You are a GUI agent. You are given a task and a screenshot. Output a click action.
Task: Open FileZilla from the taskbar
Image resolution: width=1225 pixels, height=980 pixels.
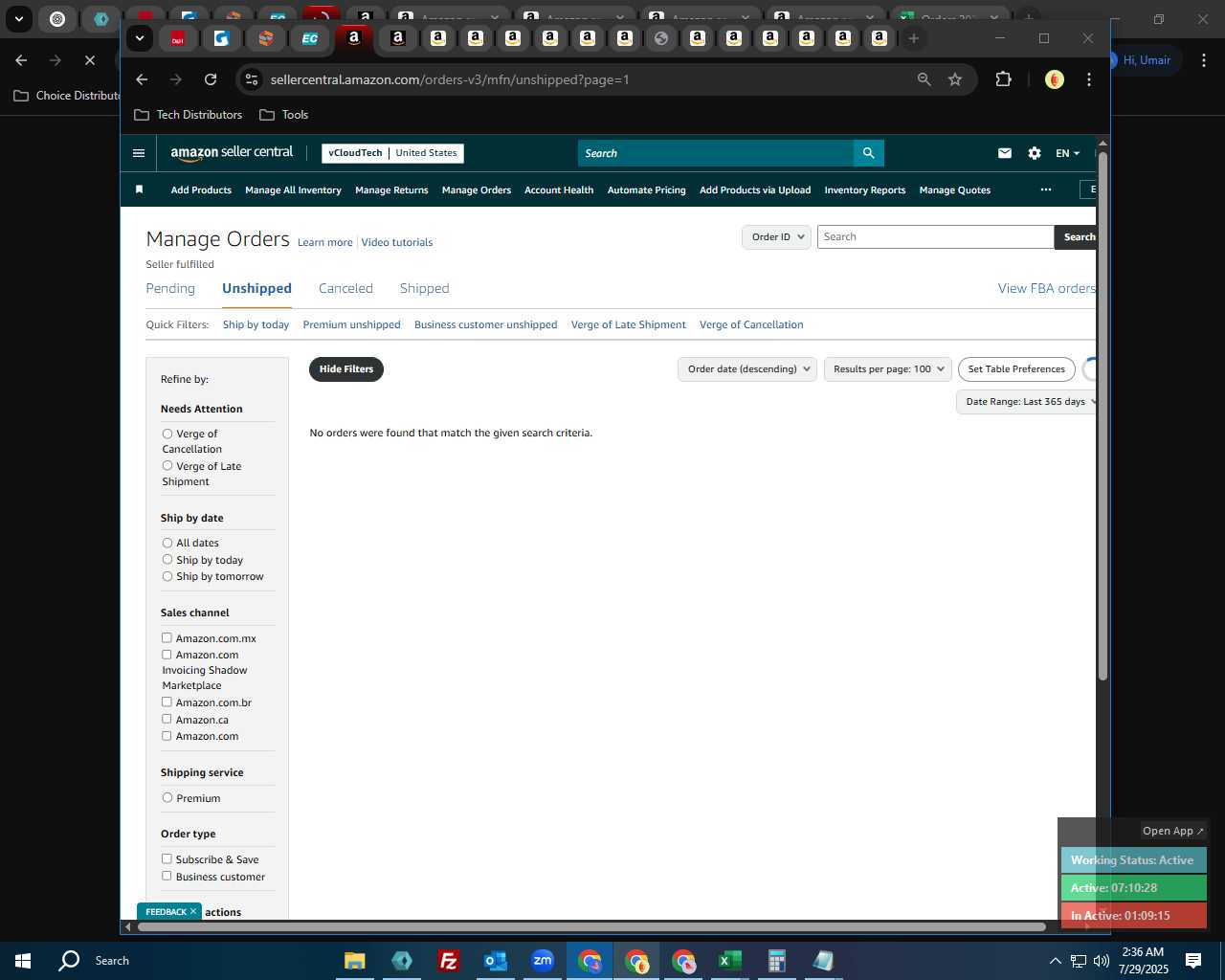[x=448, y=961]
